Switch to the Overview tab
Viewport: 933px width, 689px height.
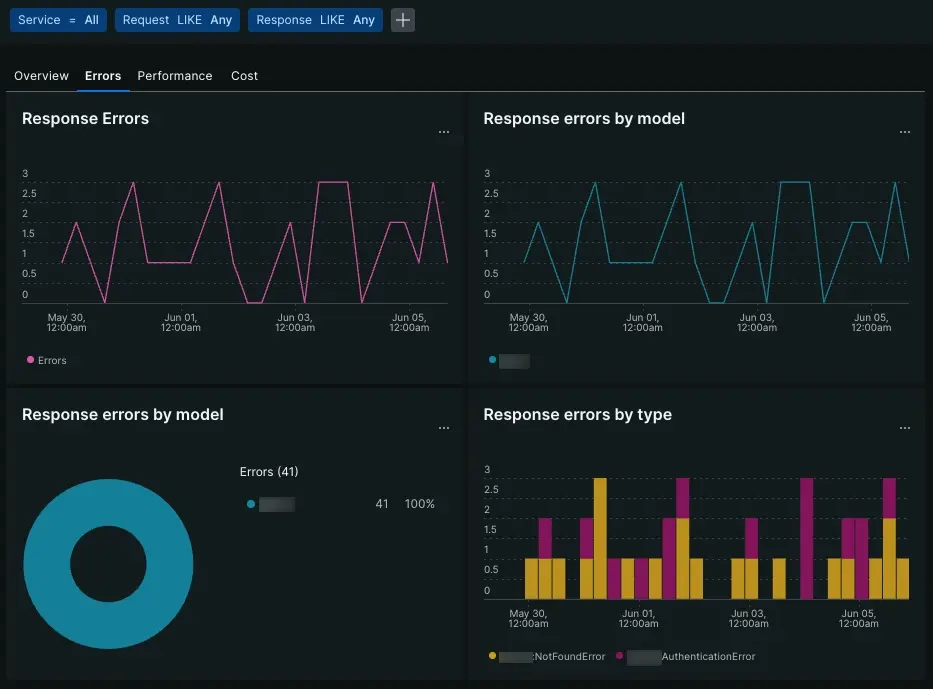(x=41, y=76)
